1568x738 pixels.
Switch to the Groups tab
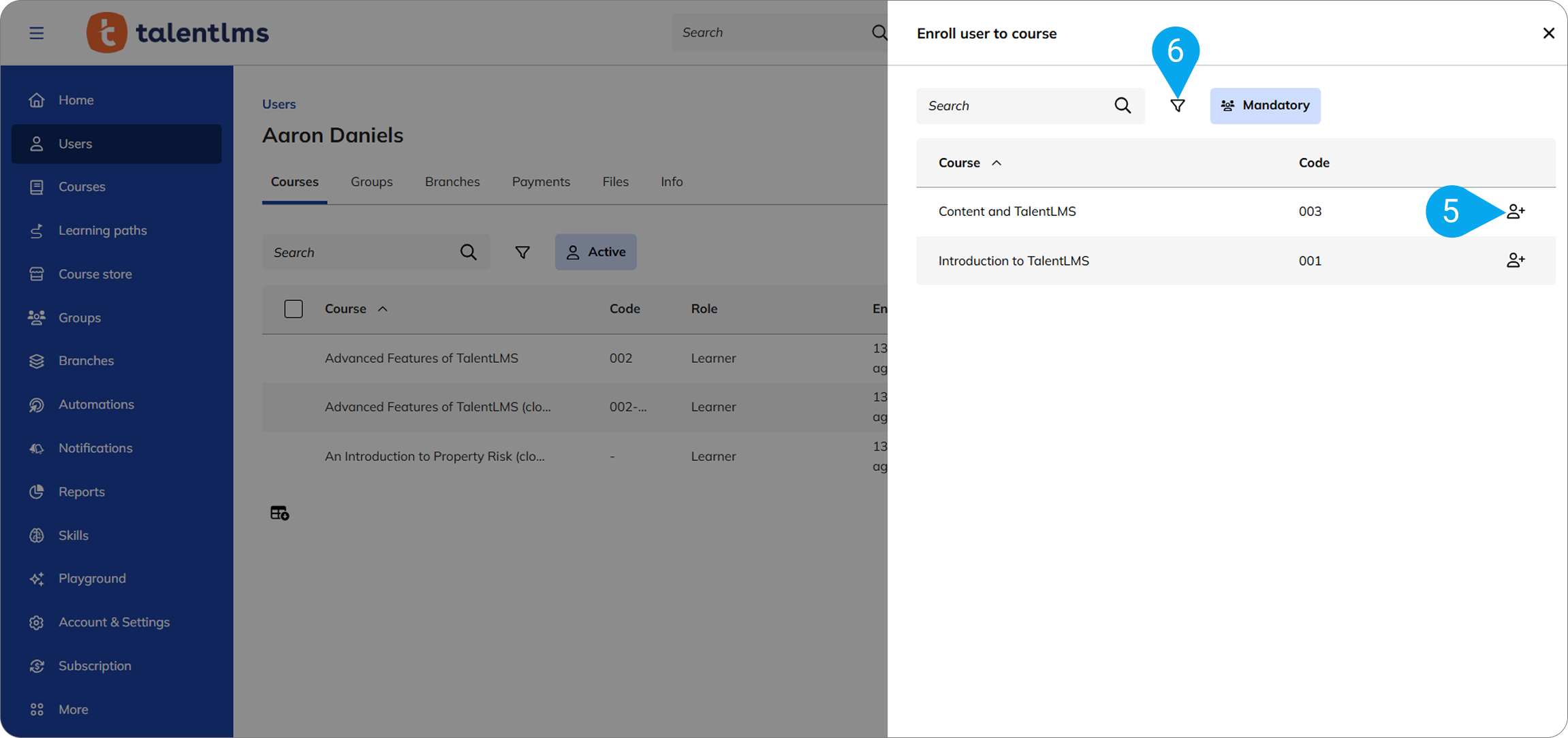(372, 182)
